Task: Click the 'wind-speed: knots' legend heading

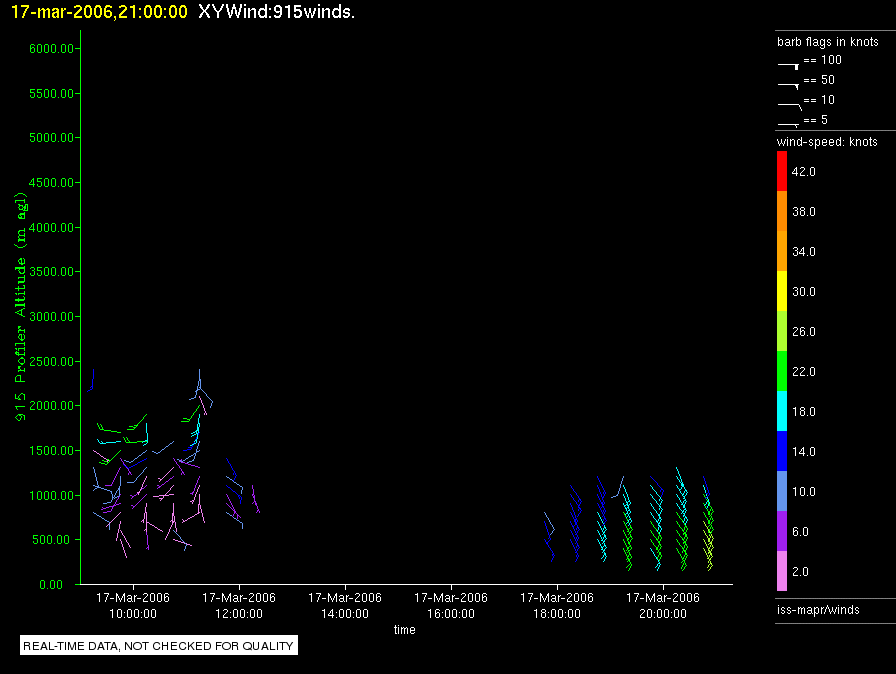Action: (827, 142)
